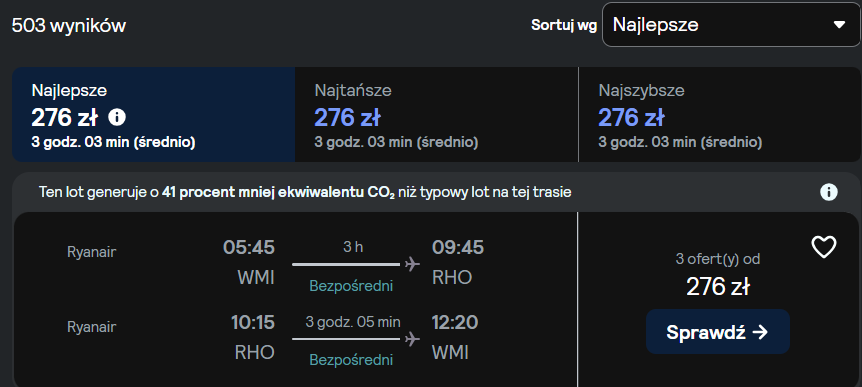Click the CO₂ banner info icon

click(x=828, y=192)
